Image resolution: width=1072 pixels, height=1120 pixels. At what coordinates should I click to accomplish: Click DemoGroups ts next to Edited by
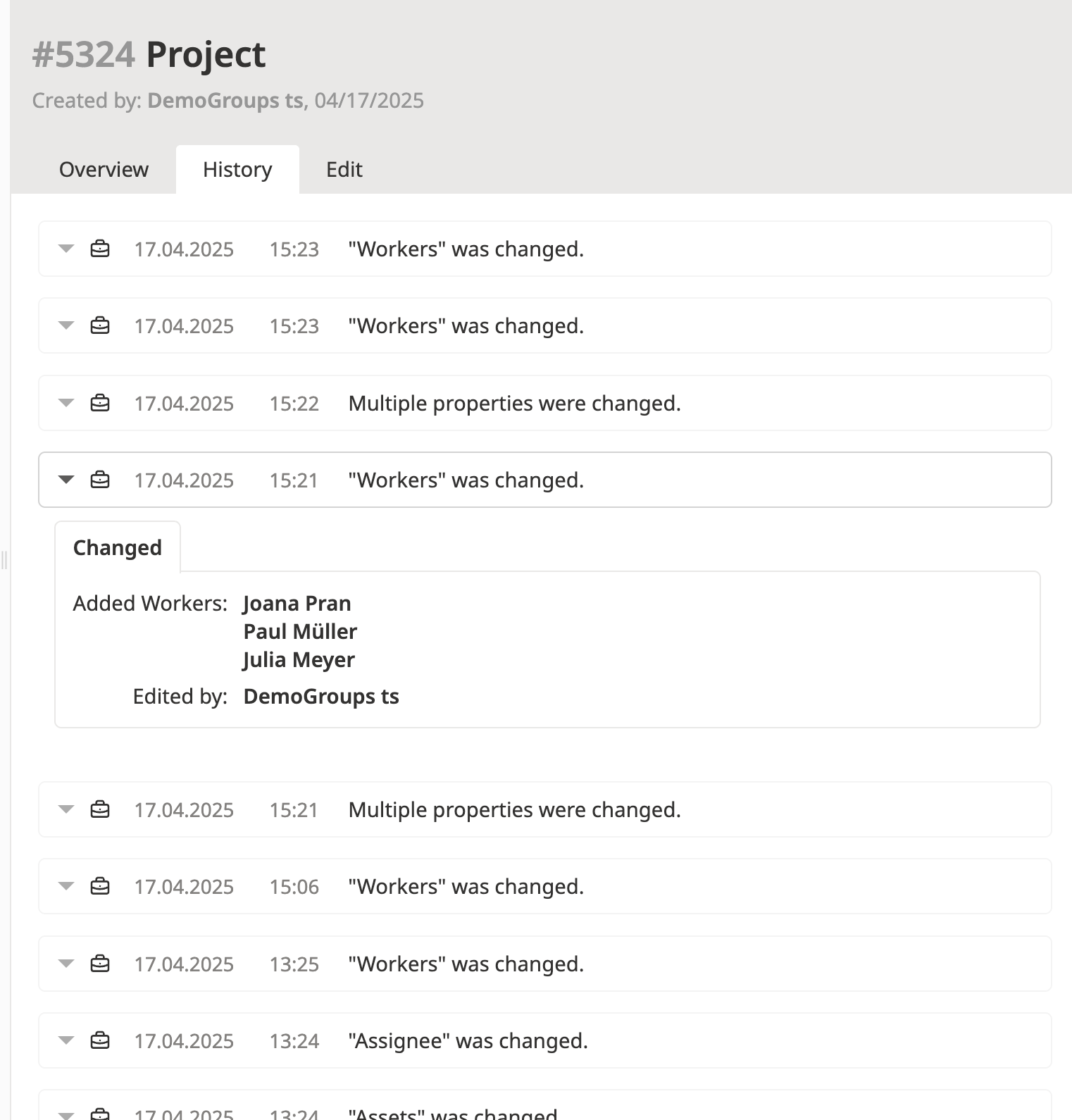tap(321, 697)
